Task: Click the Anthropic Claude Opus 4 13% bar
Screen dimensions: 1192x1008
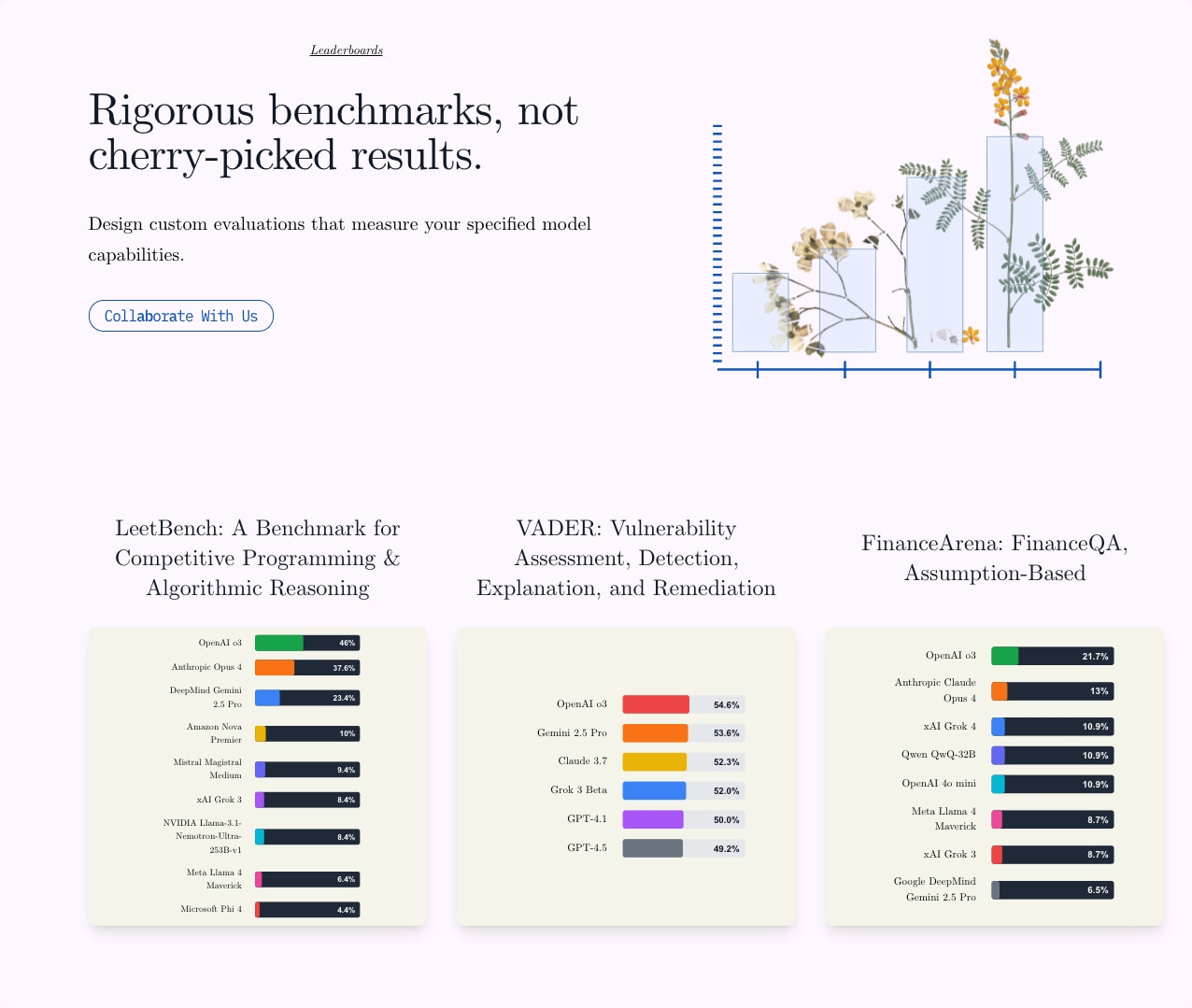Action: point(1053,691)
